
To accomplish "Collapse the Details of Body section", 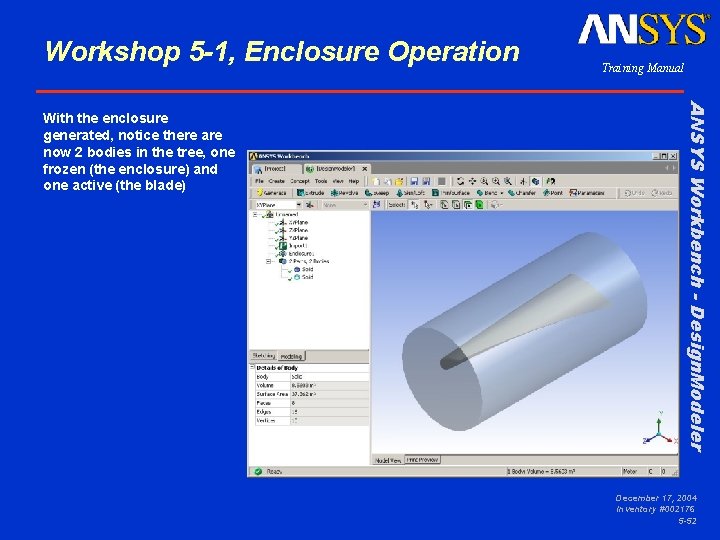I will (x=252, y=367).
